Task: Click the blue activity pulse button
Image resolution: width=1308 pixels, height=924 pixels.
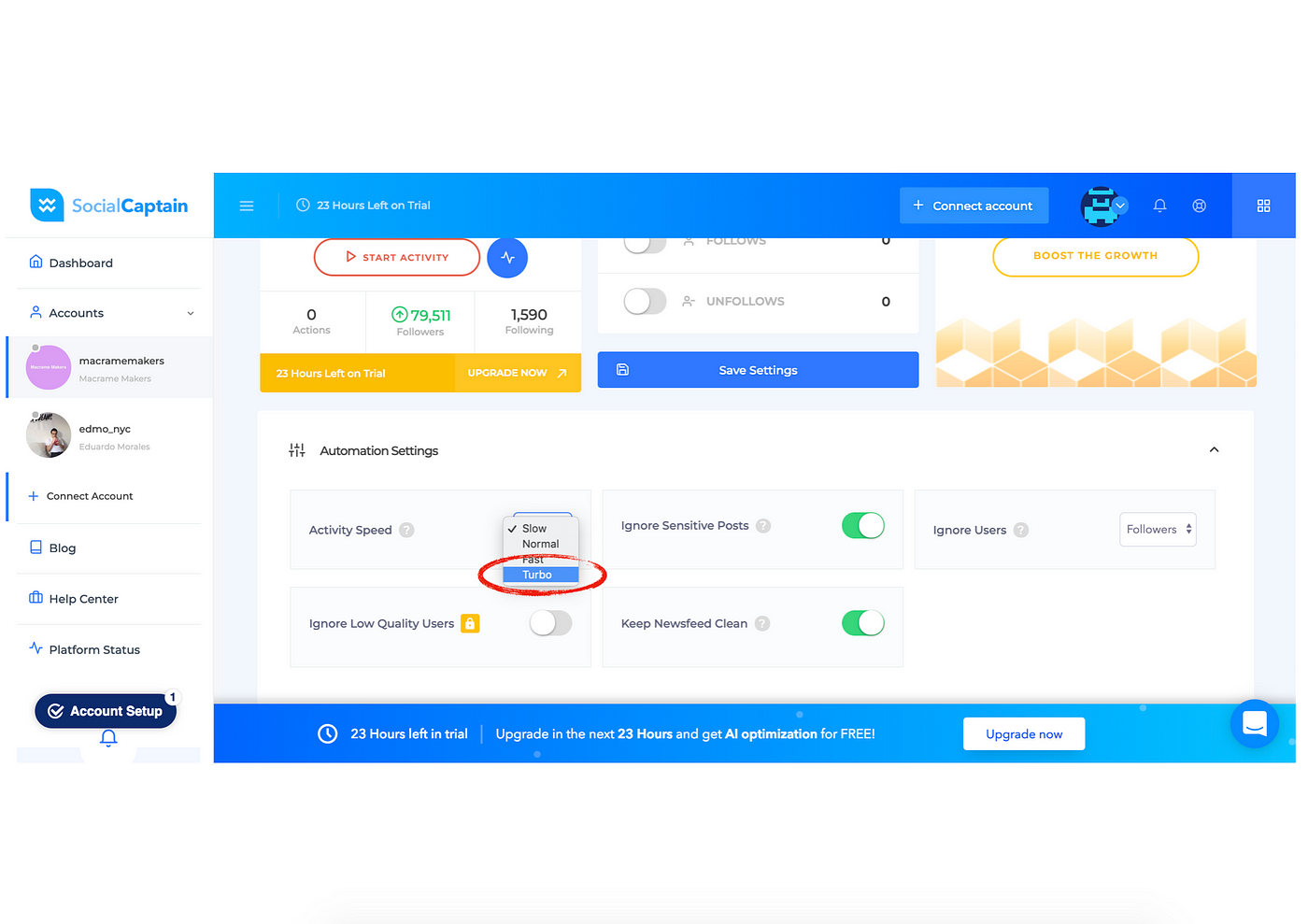Action: [507, 257]
